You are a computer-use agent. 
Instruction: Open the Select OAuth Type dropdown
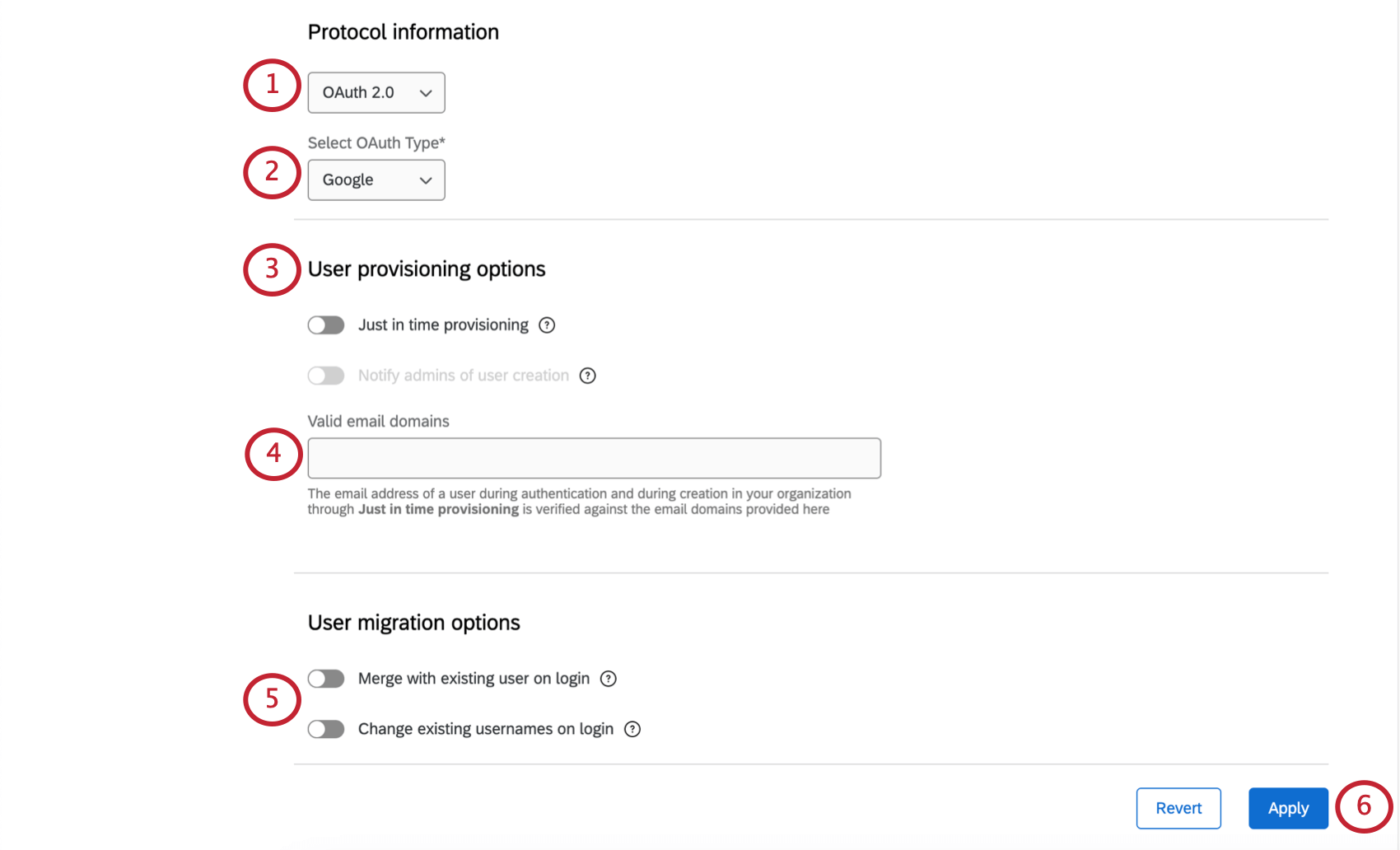tap(376, 180)
